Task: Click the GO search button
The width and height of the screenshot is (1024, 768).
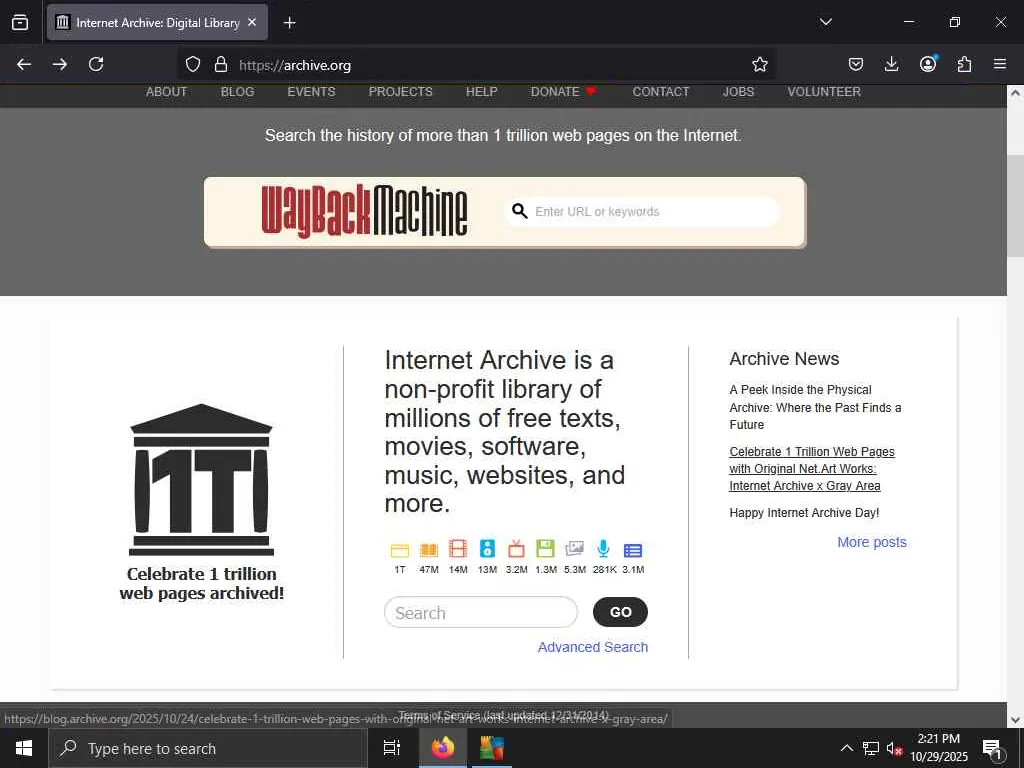Action: pos(620,612)
